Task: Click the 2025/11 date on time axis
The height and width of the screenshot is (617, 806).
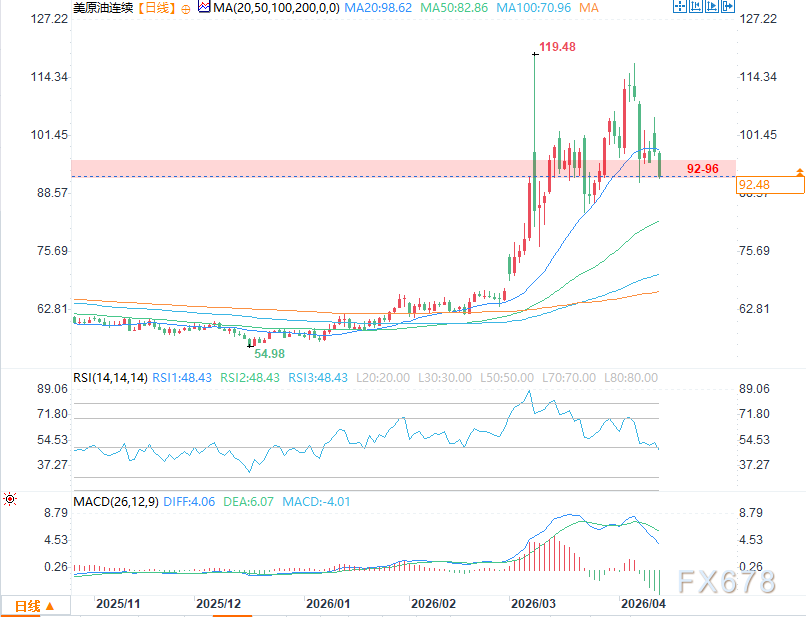Action: [118, 604]
